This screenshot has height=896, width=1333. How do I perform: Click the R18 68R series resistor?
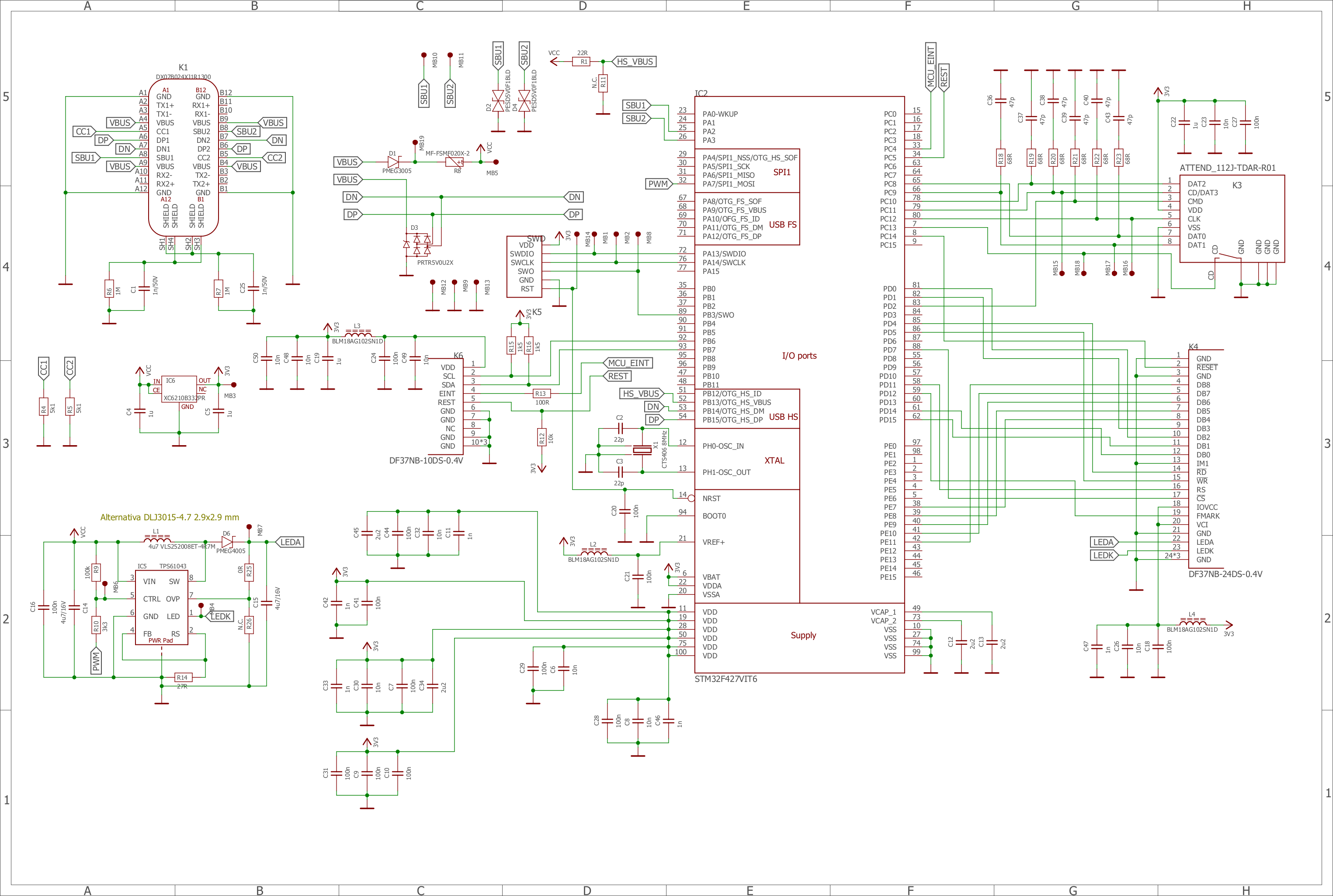[x=1001, y=158]
